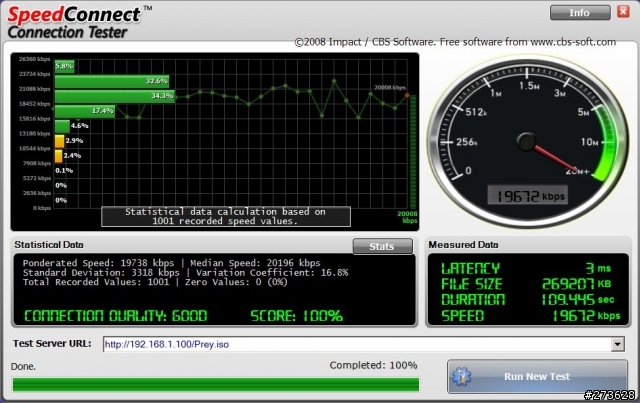Click the orange 2.4% histogram bar
This screenshot has height=403, width=640.
[59, 156]
